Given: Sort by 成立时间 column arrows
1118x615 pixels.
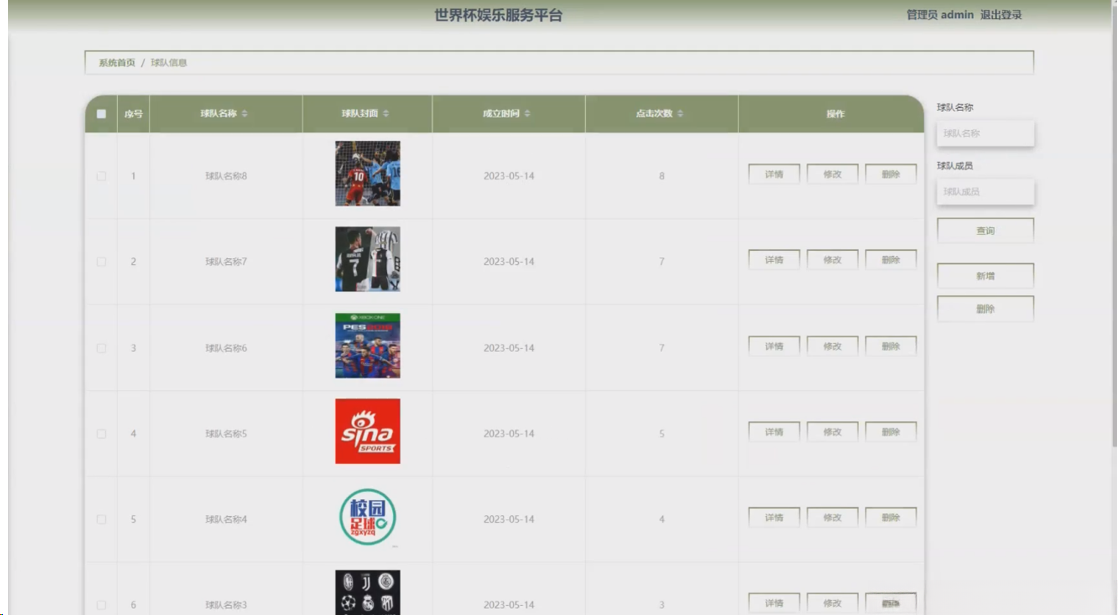Looking at the screenshot, I should point(527,113).
